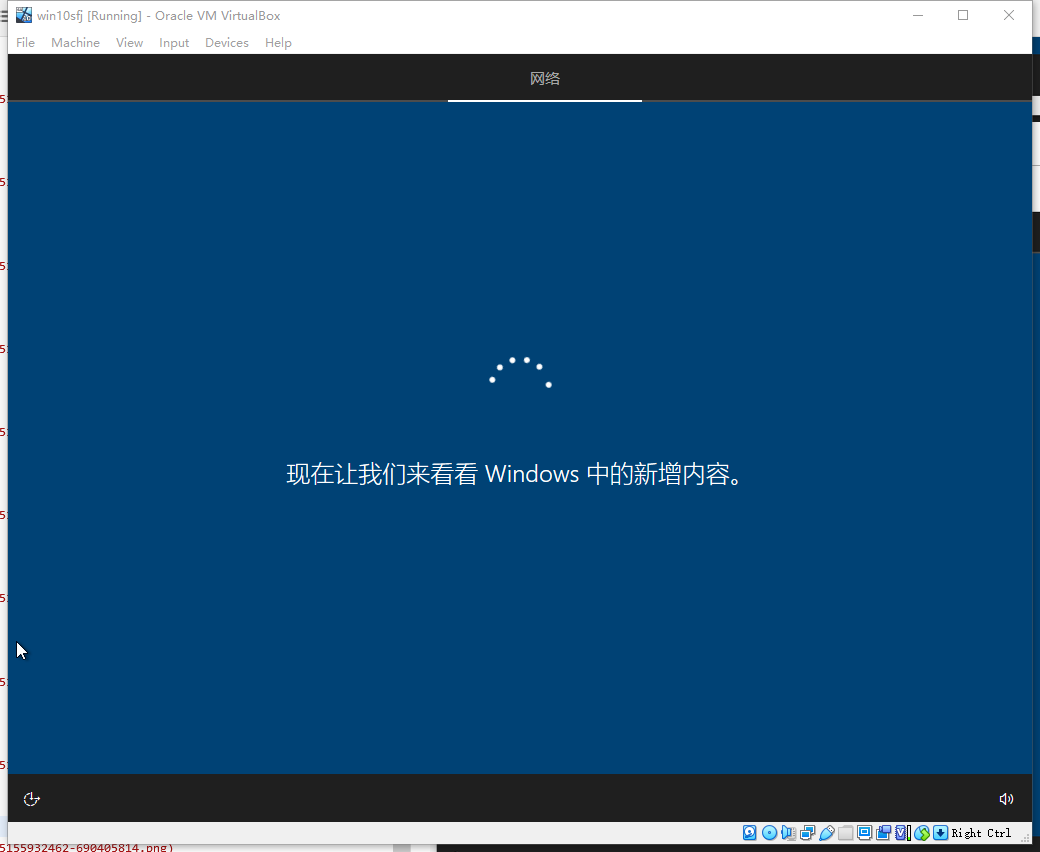Image resolution: width=1040 pixels, height=852 pixels.
Task: Click the hard disk activity status icon
Action: point(749,833)
